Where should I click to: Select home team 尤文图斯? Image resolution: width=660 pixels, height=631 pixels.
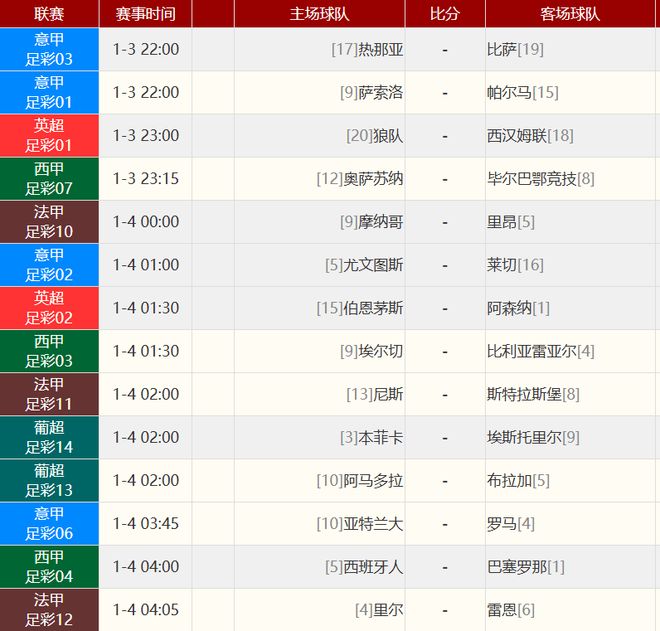(x=374, y=264)
